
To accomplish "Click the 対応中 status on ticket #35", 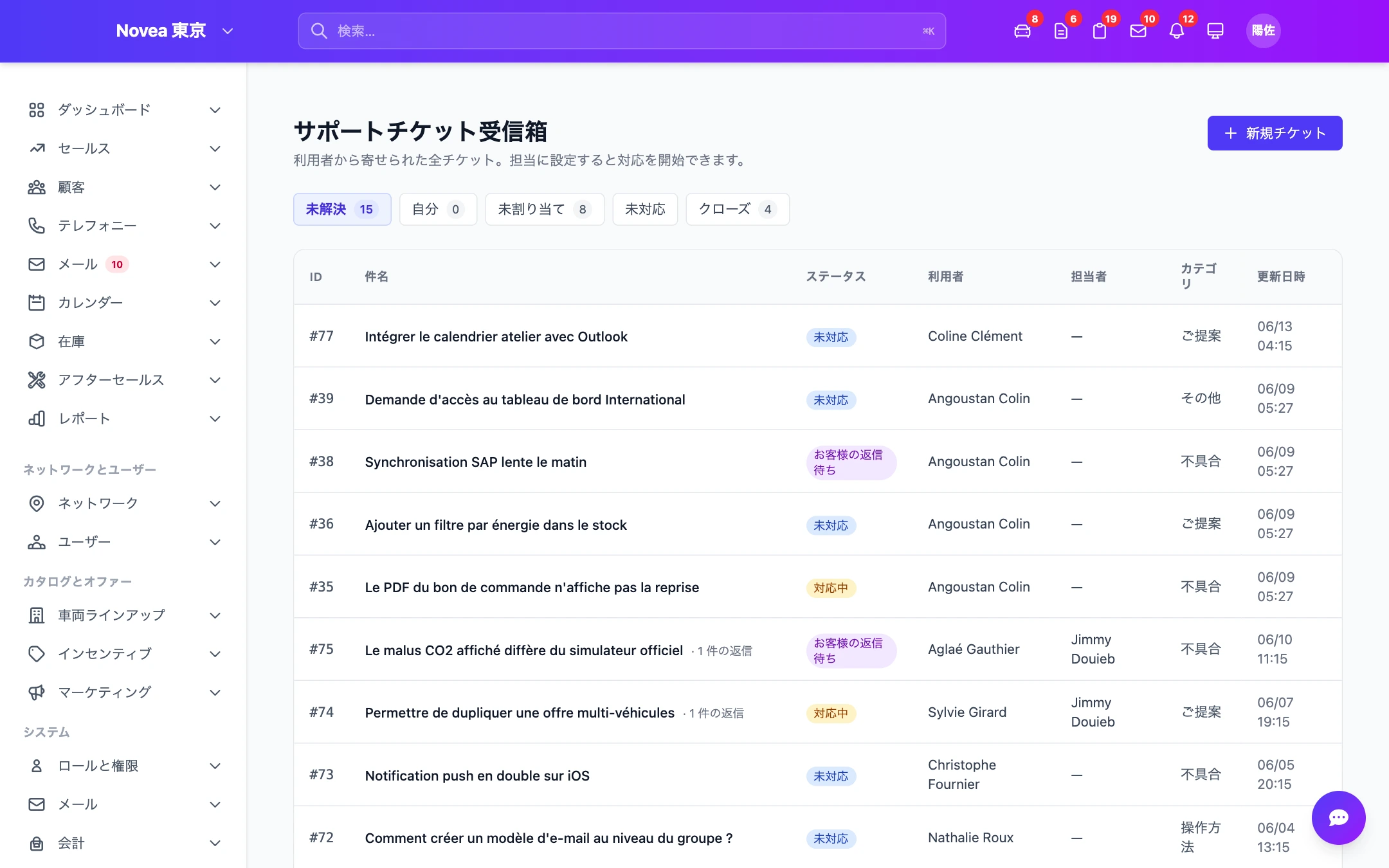I will pos(831,588).
